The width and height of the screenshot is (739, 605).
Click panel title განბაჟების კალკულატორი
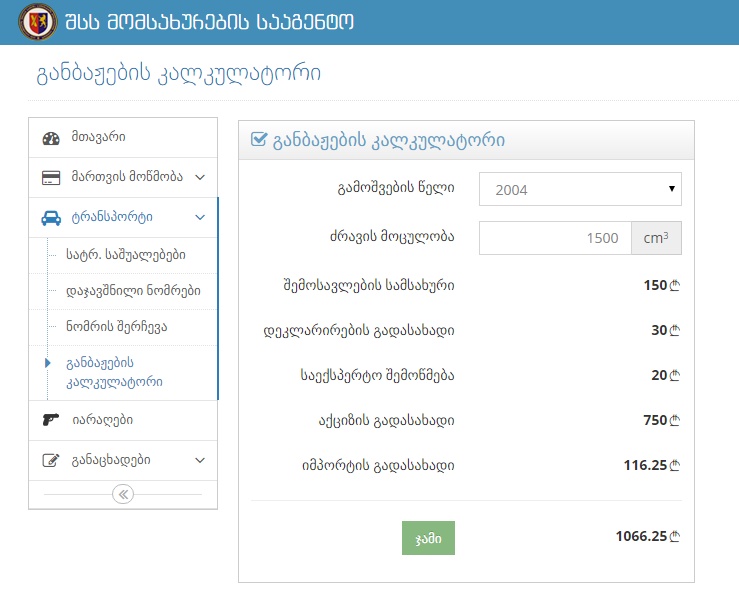point(389,140)
